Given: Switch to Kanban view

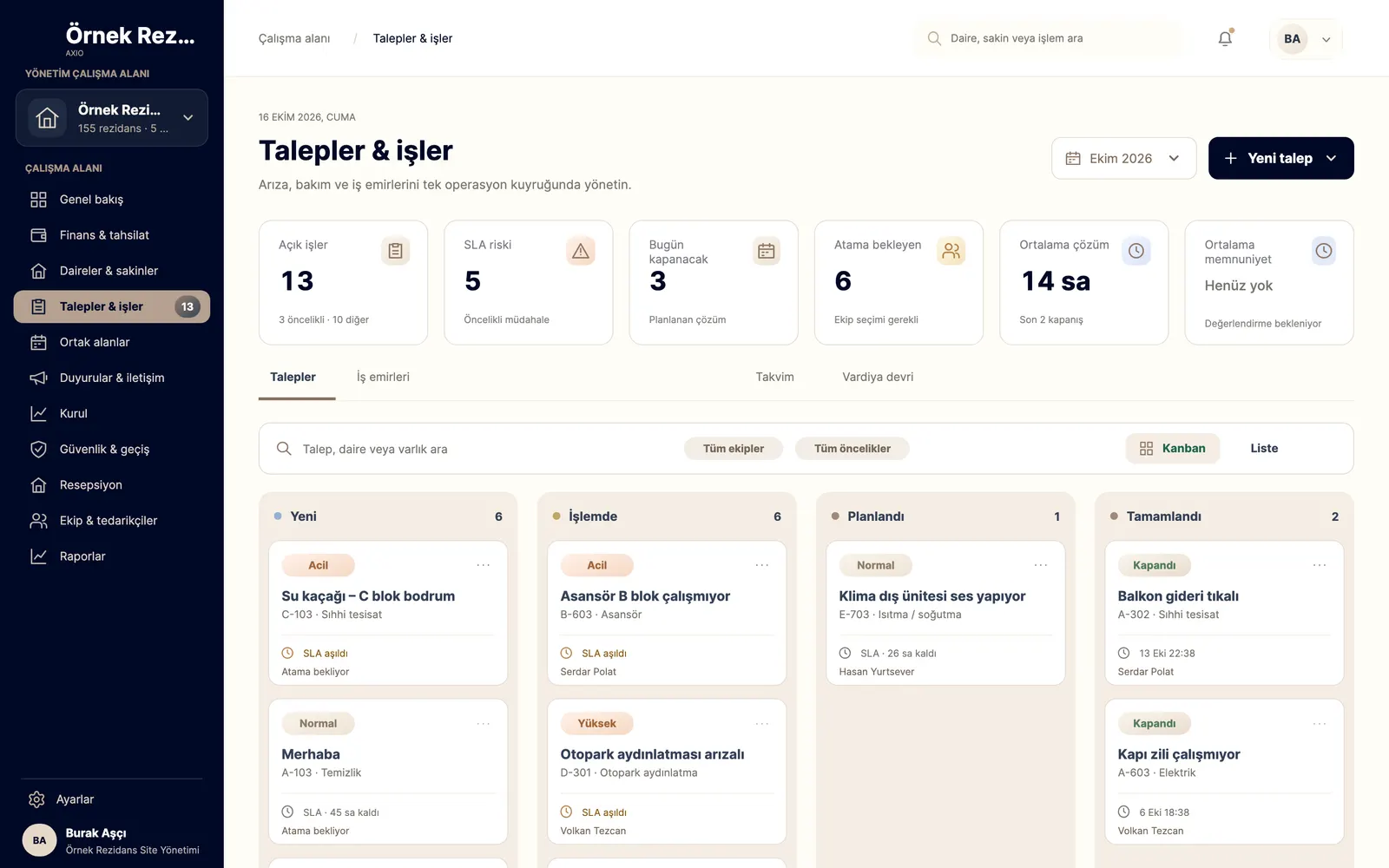Looking at the screenshot, I should (x=1173, y=449).
